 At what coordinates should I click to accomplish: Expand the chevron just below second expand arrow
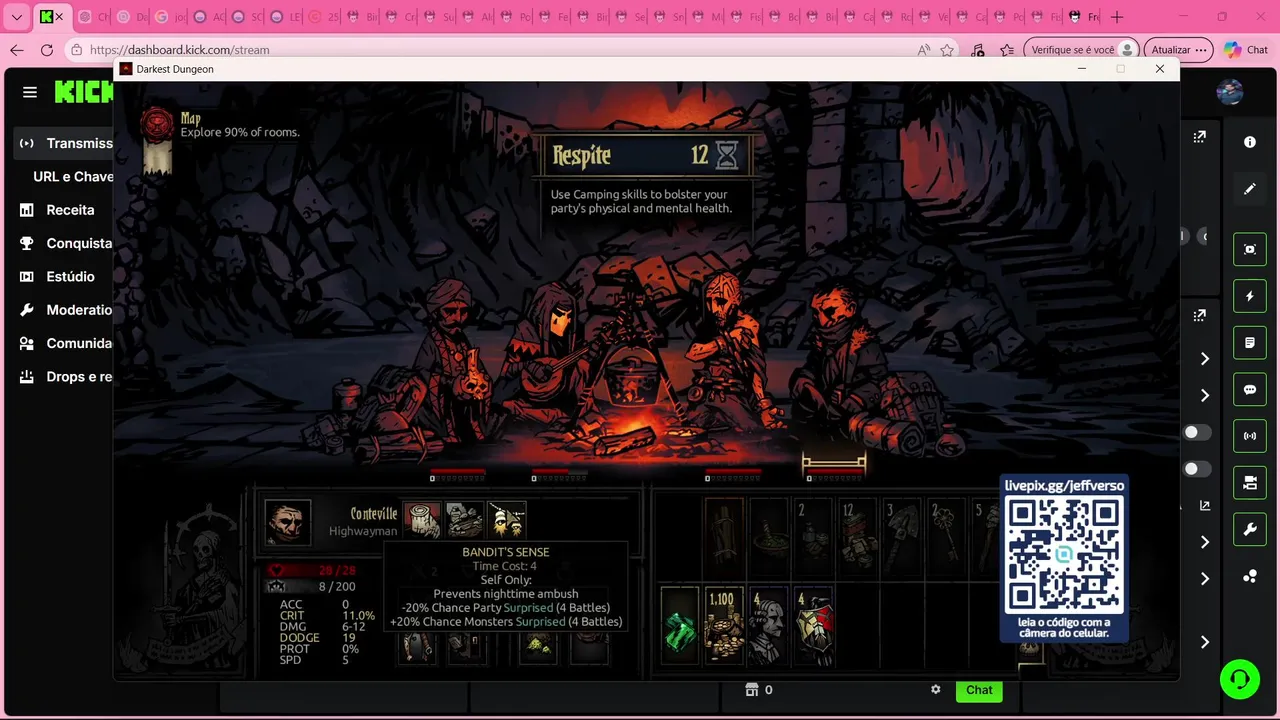[x=1205, y=359]
